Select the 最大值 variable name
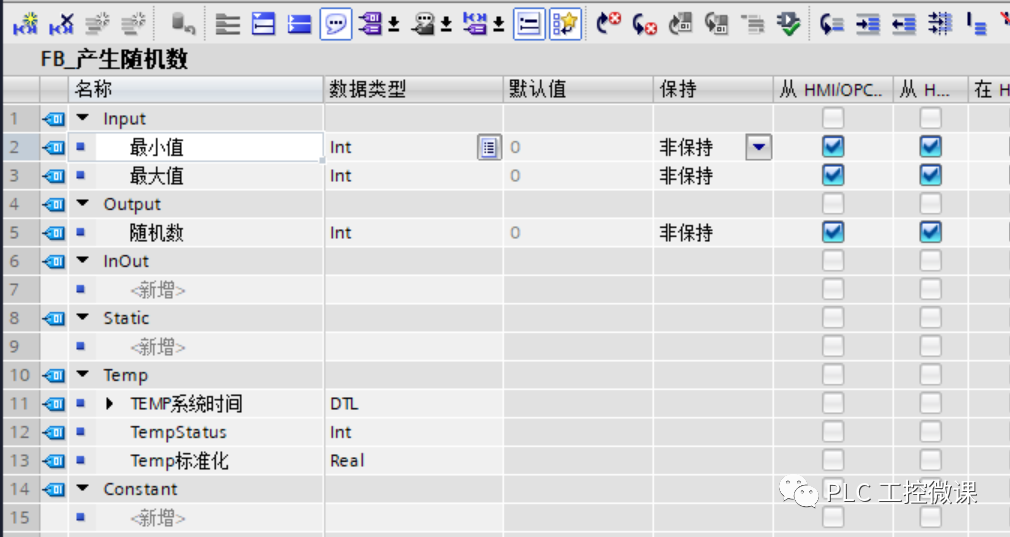1010x537 pixels. coord(157,176)
